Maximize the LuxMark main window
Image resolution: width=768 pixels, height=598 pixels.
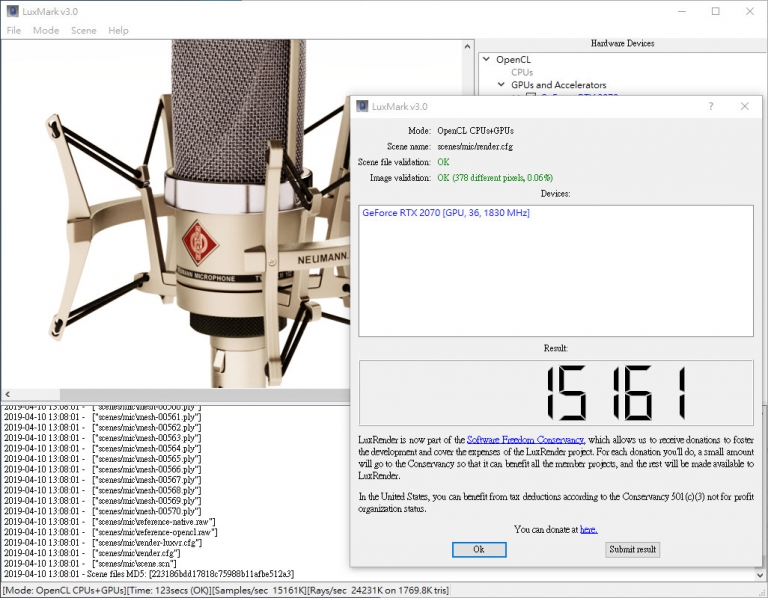click(716, 11)
